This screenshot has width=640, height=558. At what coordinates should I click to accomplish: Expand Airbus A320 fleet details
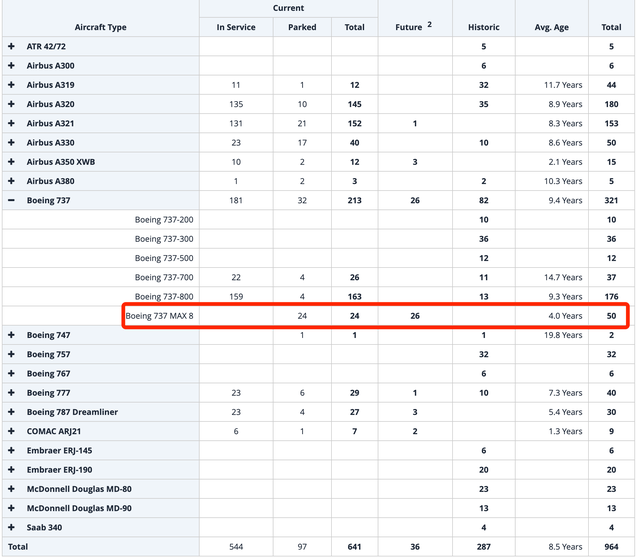(12, 104)
